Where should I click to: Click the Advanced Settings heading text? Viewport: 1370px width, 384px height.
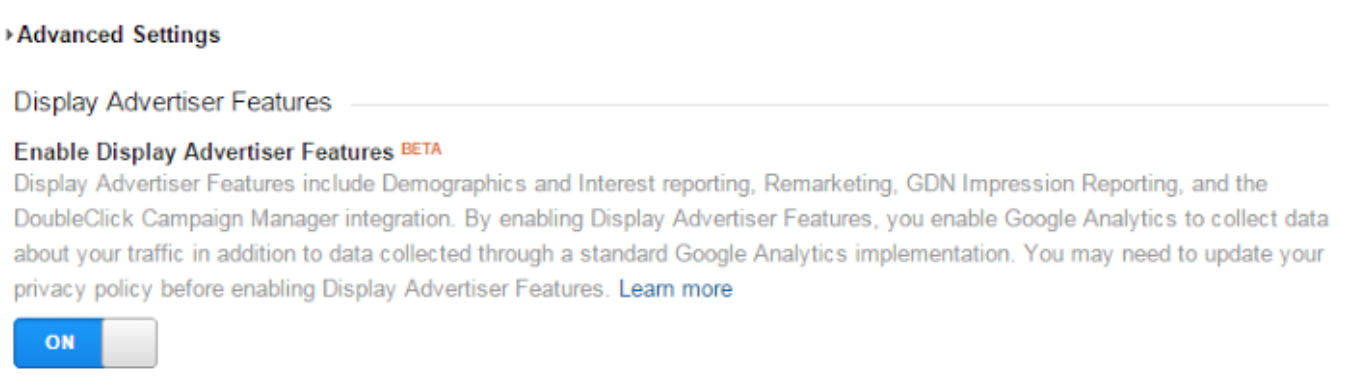(119, 35)
